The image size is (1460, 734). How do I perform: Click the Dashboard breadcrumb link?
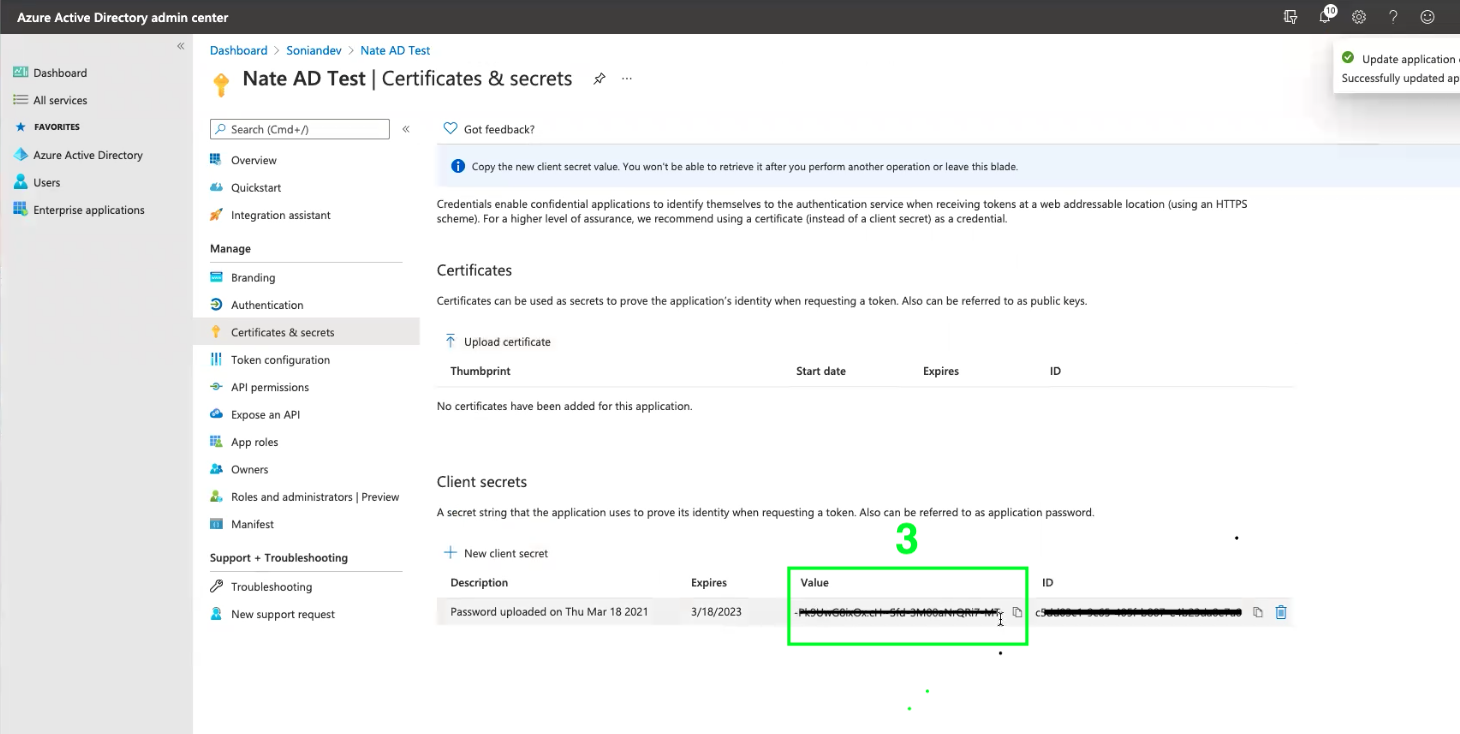(238, 50)
